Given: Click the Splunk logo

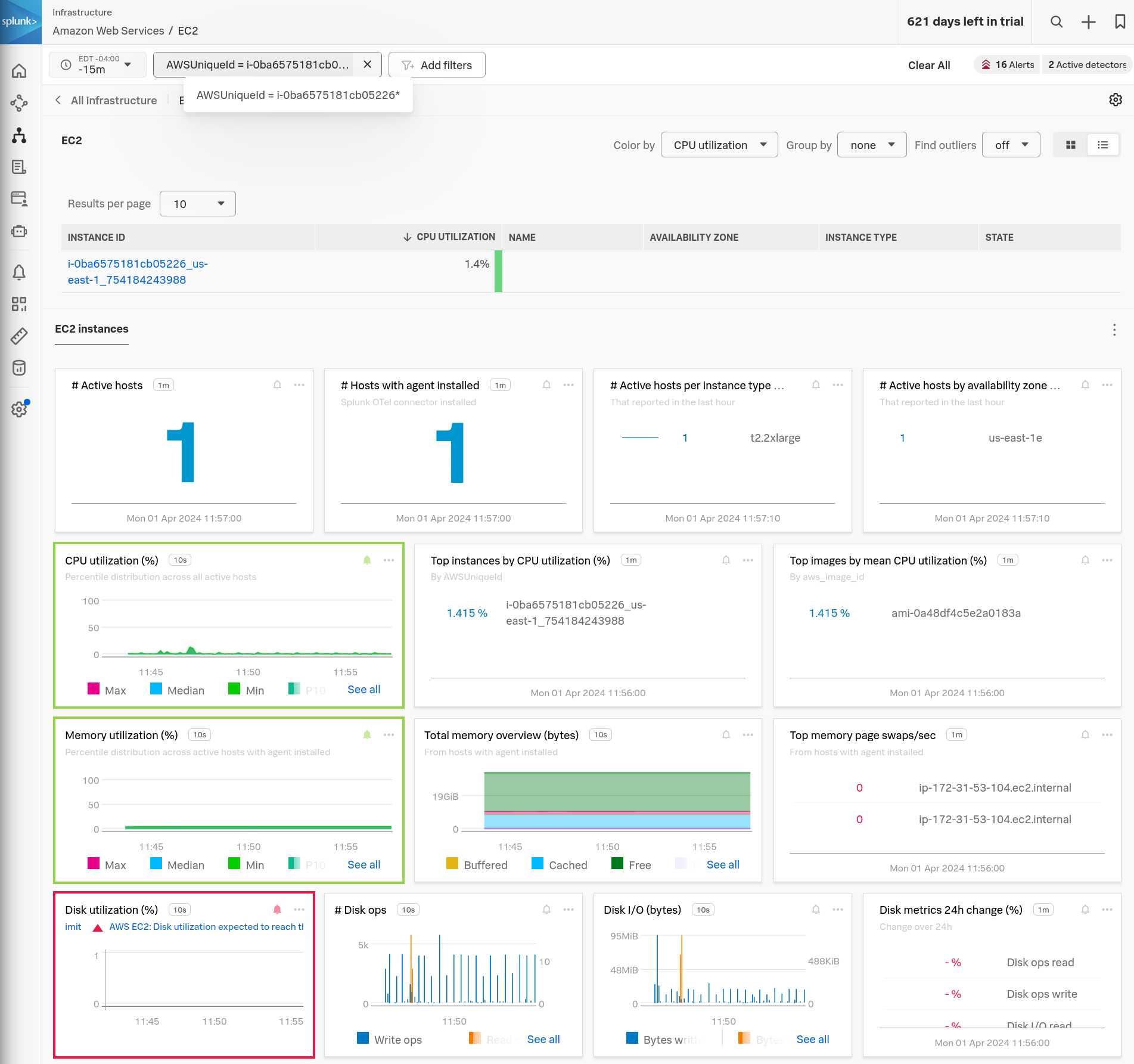Looking at the screenshot, I should (x=20, y=21).
